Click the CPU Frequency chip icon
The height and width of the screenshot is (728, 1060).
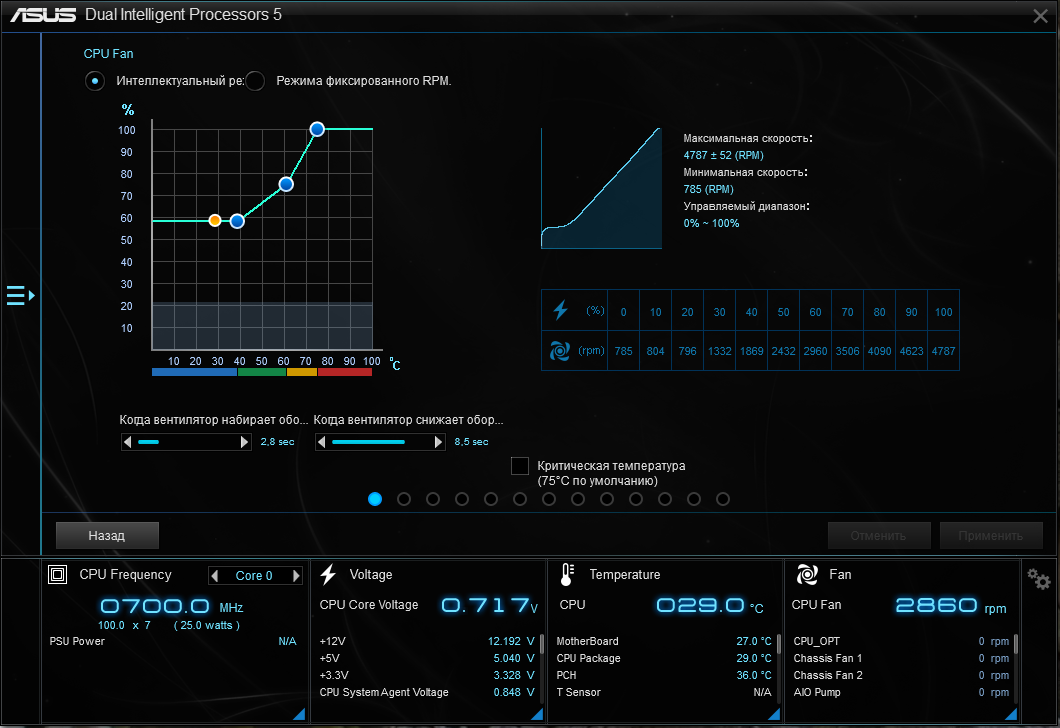coord(57,575)
